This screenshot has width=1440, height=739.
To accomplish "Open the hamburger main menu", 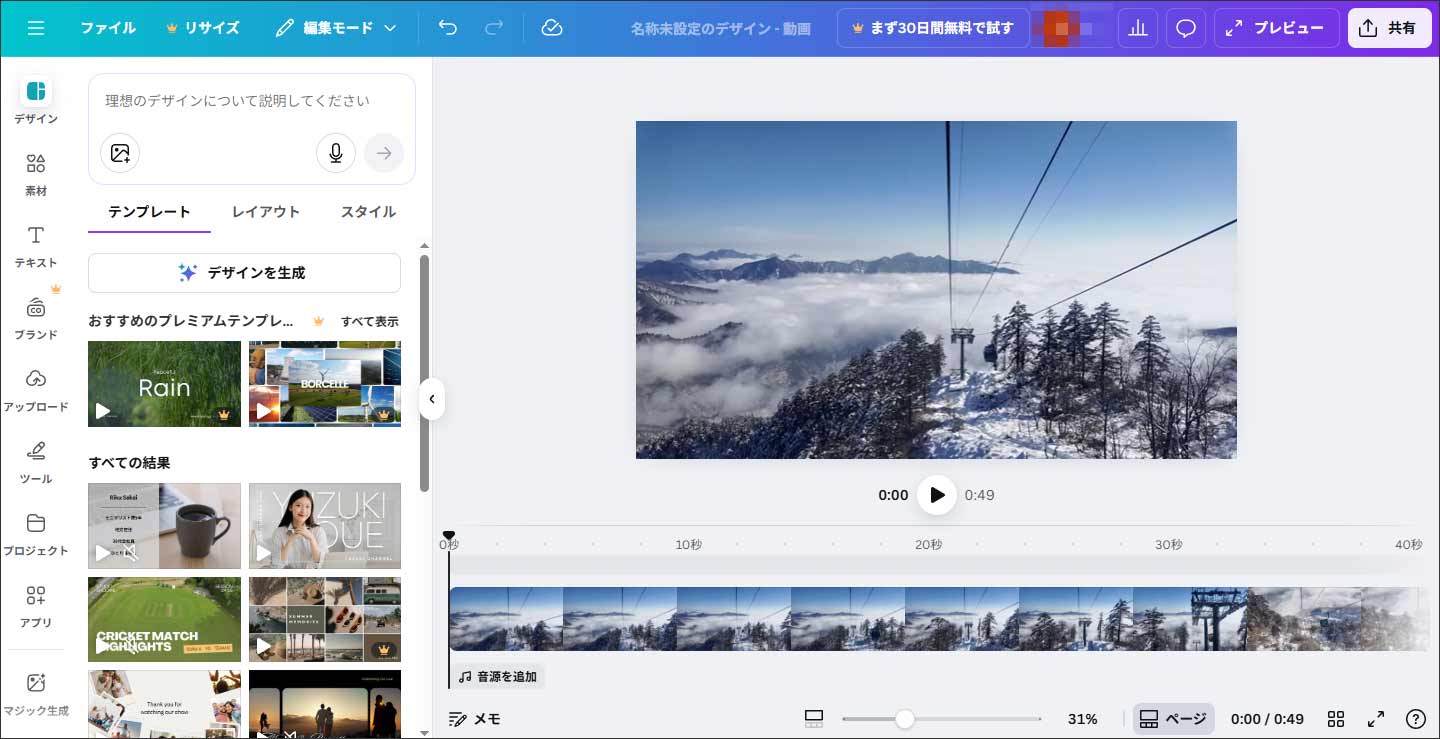I will (x=36, y=28).
